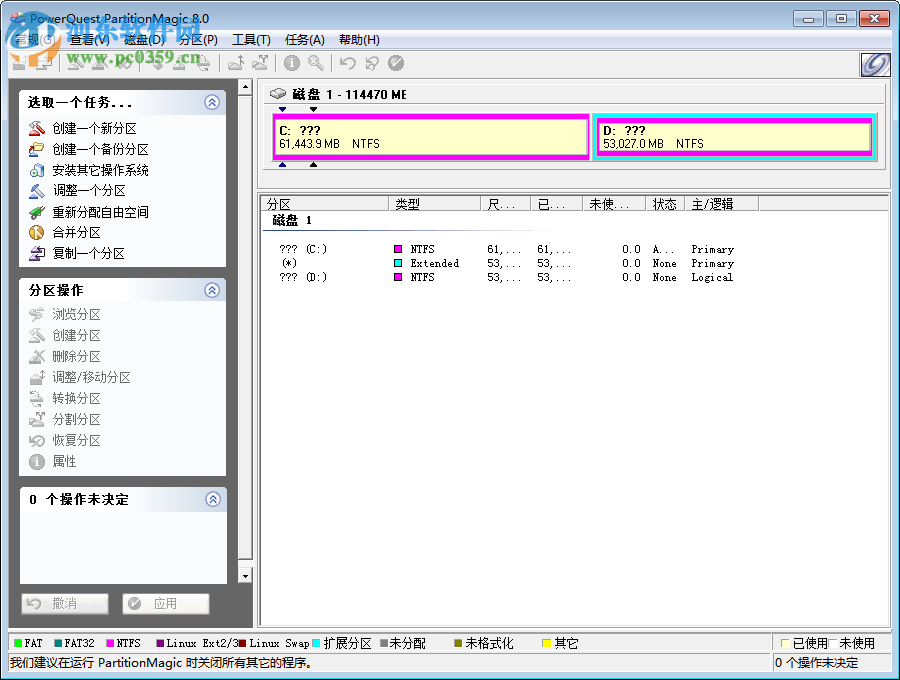Screen dimensions: 900x680
Task: Click the 应用 button
Action: [166, 603]
